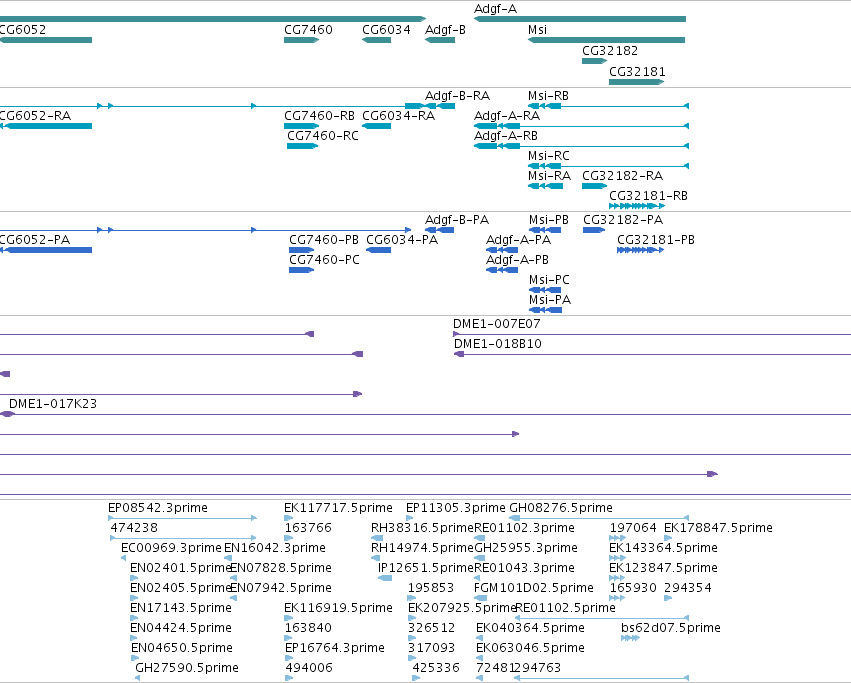Screen dimensions: 851x683
Task: Click EST label bs62d07.5prime
Action: click(671, 629)
